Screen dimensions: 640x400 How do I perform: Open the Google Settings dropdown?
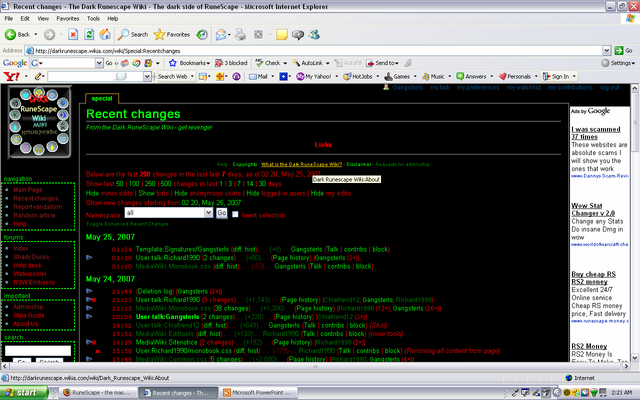click(x=618, y=63)
